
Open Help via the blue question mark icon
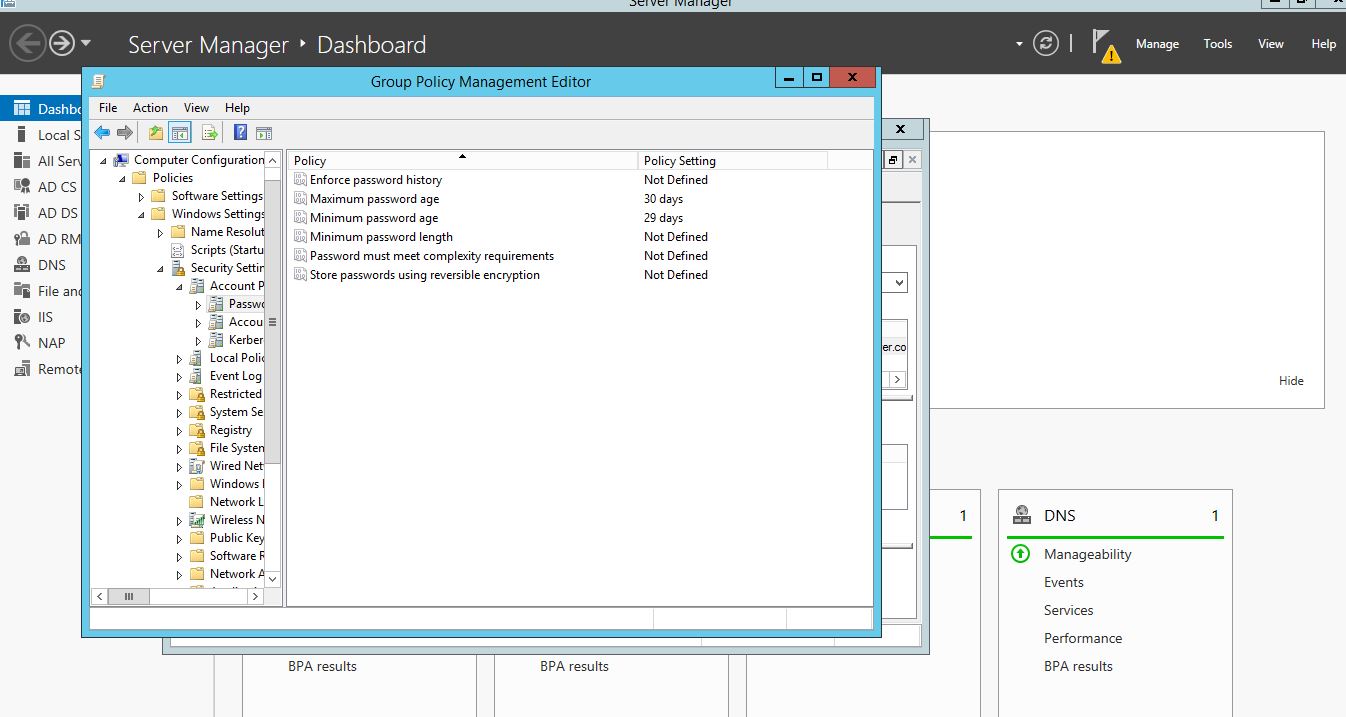240,133
